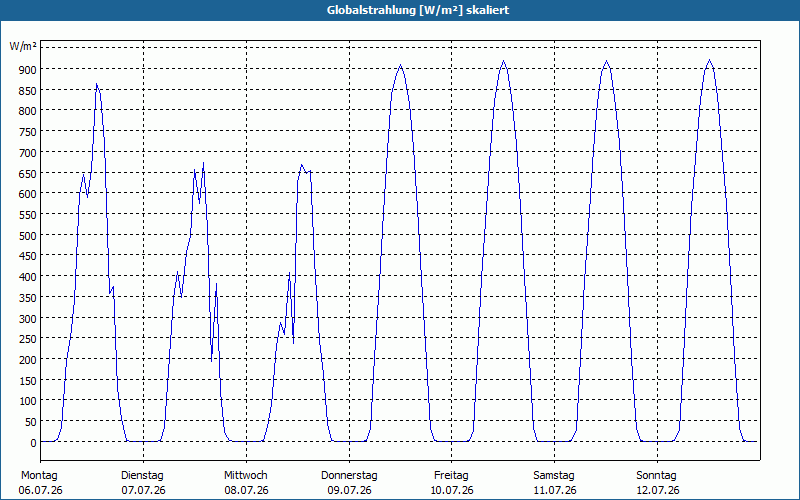Select the Samstag 11.07.26 day label
This screenshot has height=500, width=800.
click(x=554, y=483)
